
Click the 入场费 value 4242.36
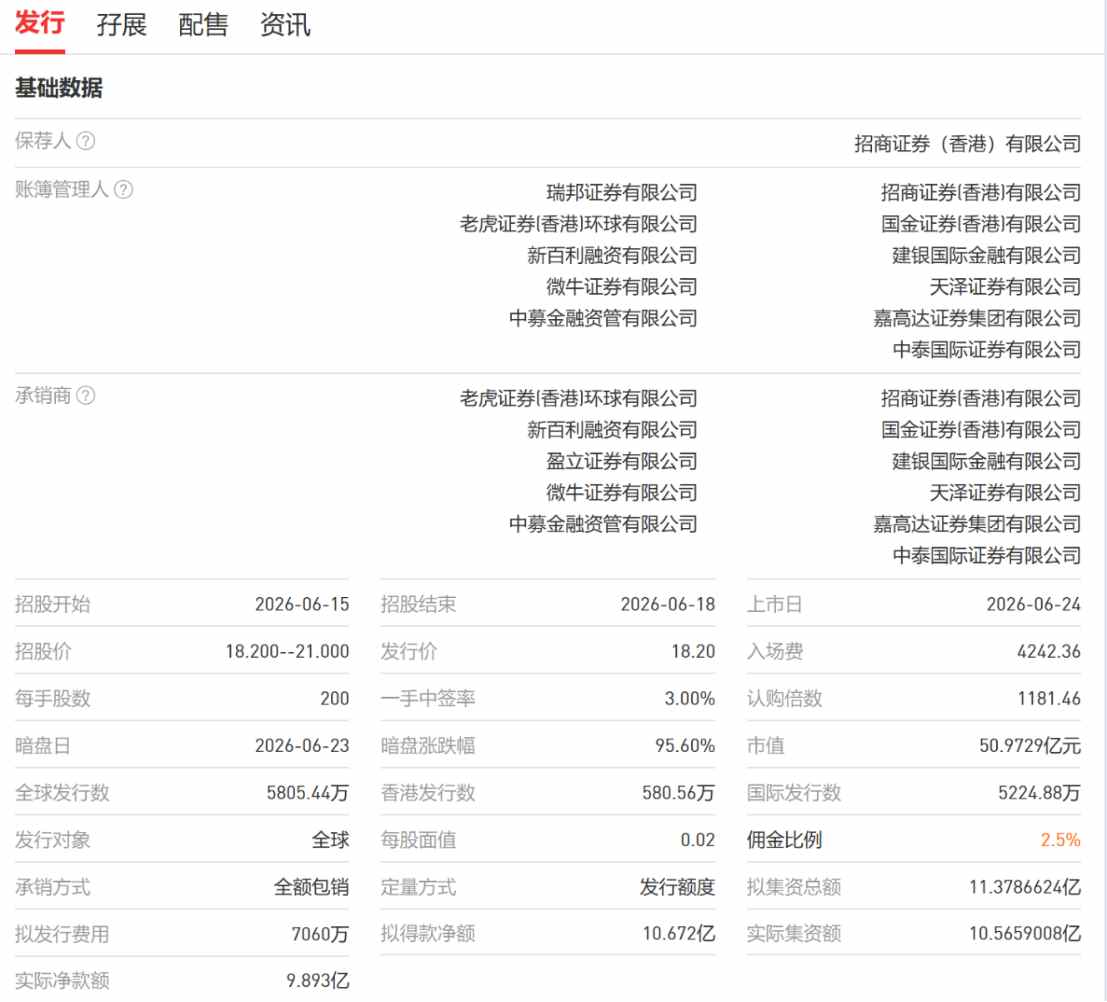tap(1049, 651)
